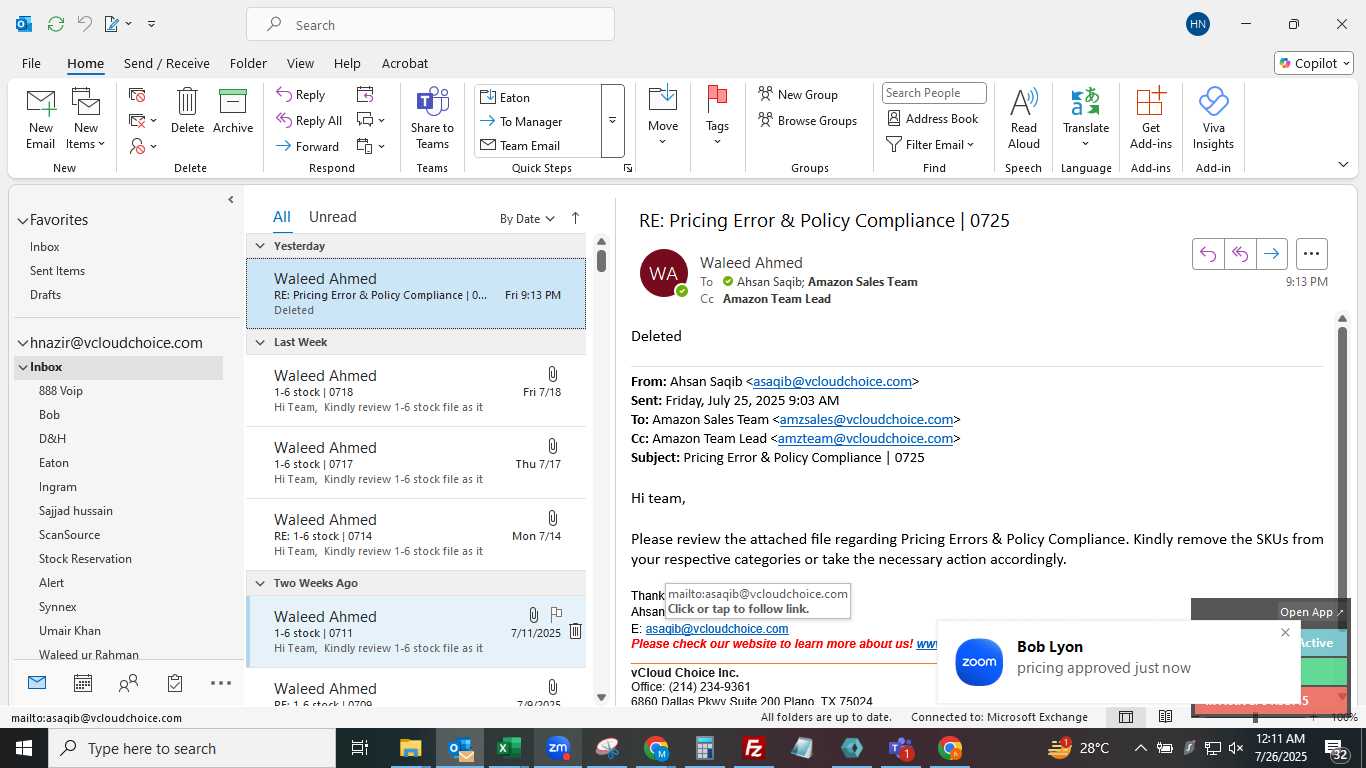Click Reply in the ribbon
This screenshot has height=768, width=1366.
click(301, 95)
